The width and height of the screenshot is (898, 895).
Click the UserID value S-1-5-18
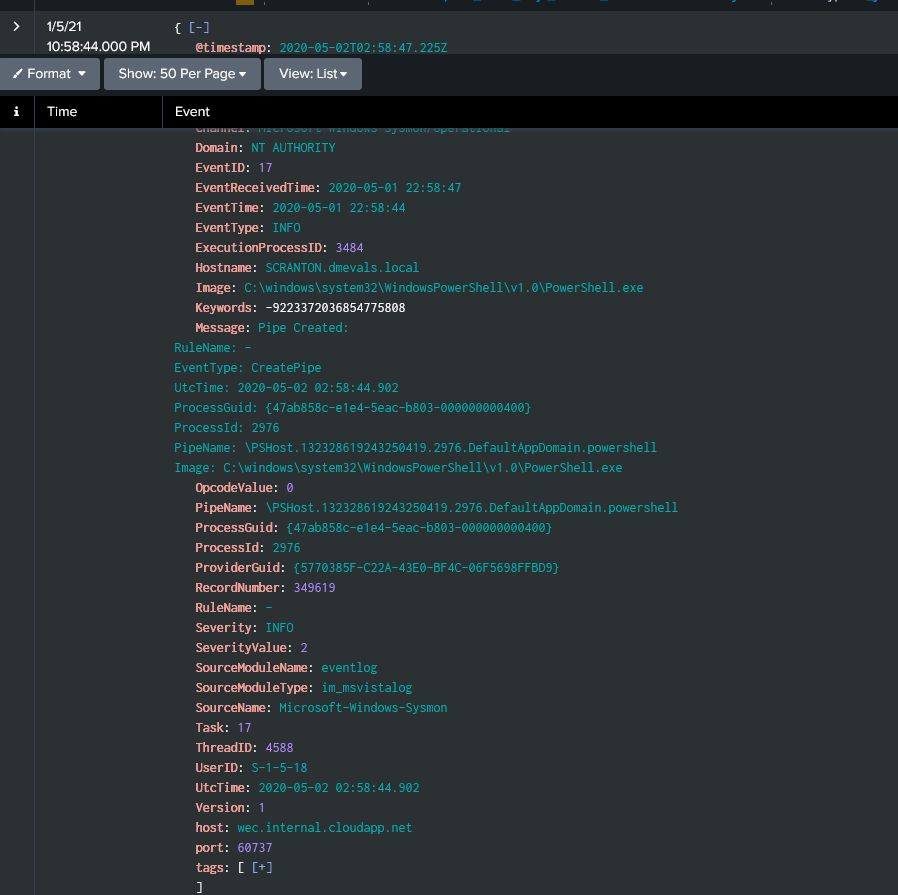pyautogui.click(x=279, y=768)
